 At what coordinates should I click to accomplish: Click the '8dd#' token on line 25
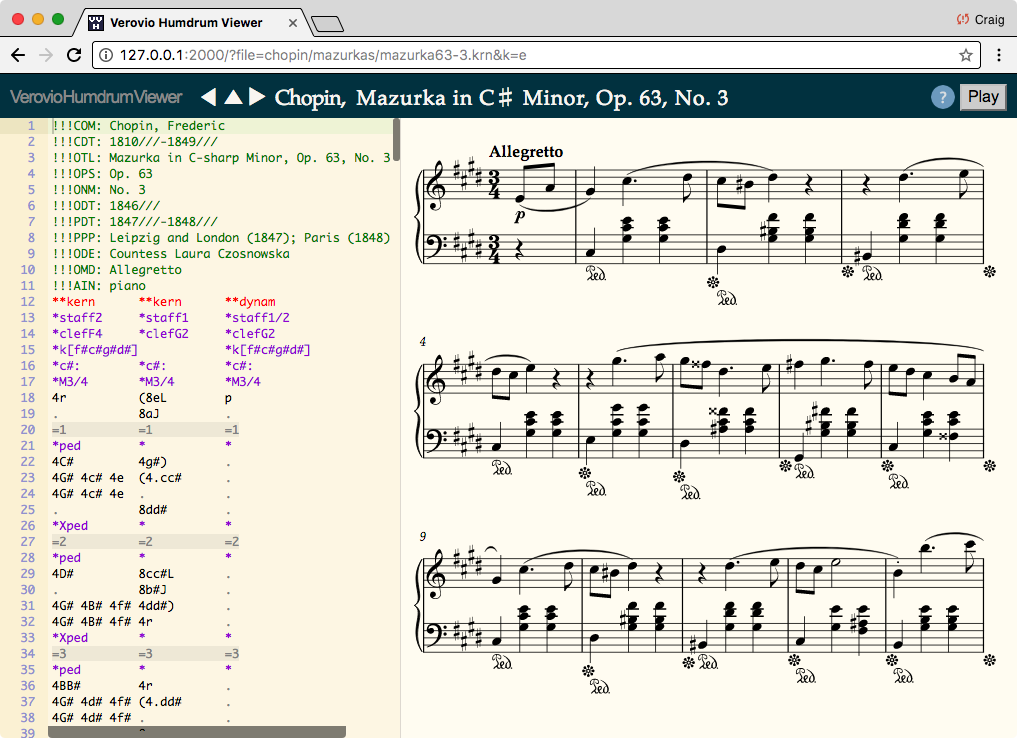(x=153, y=510)
